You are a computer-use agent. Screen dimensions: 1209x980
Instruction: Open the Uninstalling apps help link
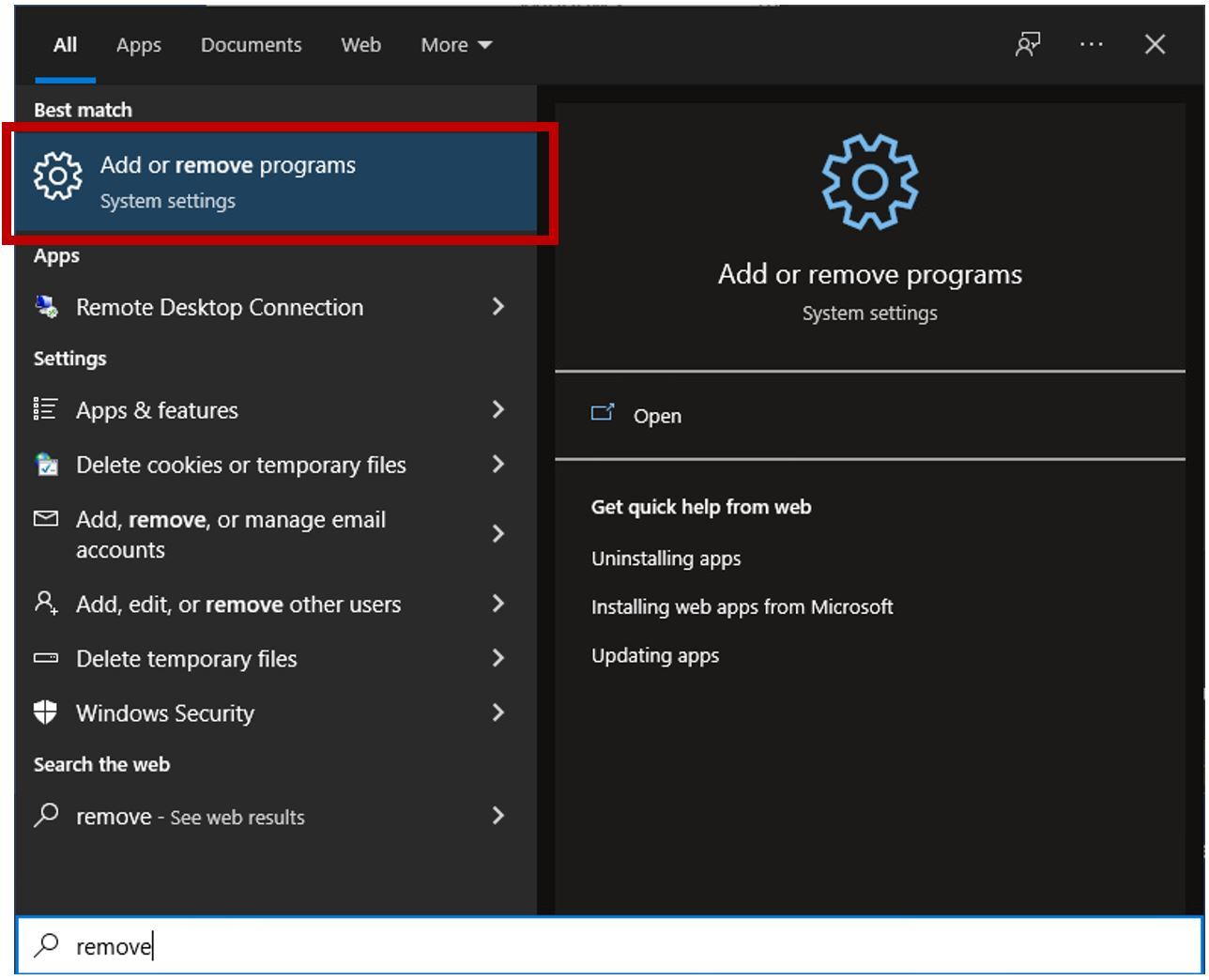[x=666, y=559]
